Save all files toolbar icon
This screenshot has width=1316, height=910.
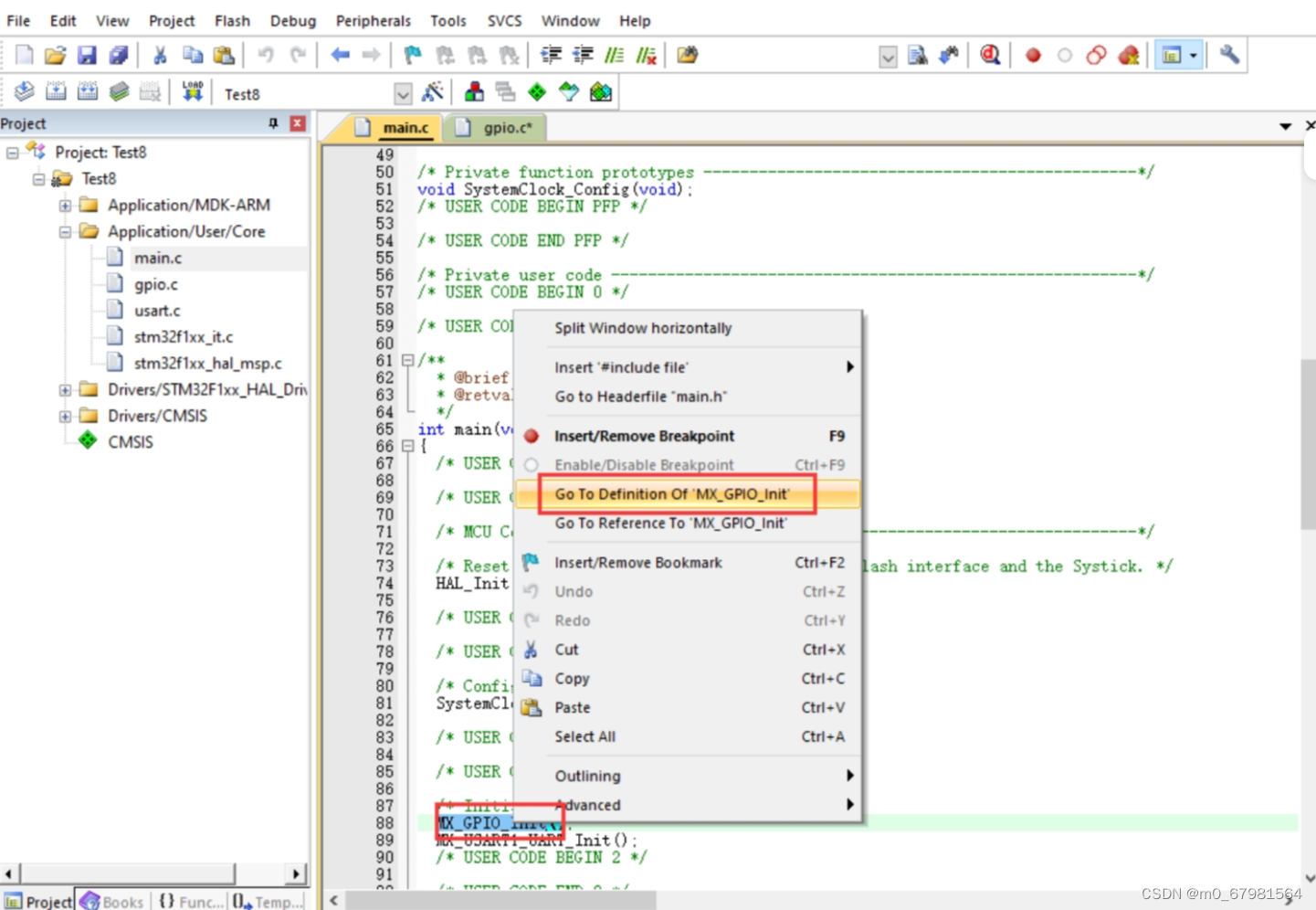(118, 55)
